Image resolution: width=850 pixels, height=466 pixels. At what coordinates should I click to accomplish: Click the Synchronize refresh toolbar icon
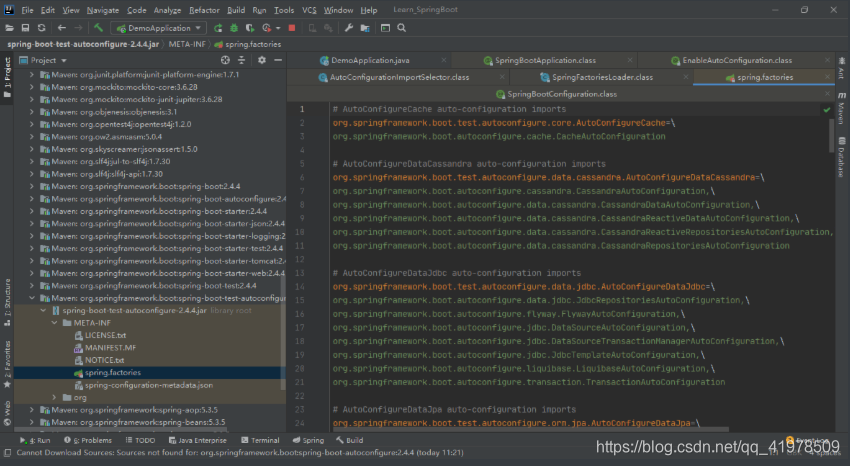[41, 28]
